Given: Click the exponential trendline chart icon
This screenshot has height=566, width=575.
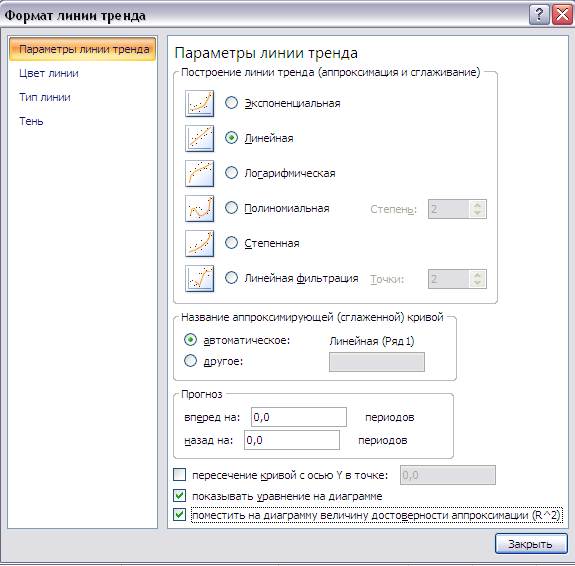Looking at the screenshot, I should click(199, 103).
